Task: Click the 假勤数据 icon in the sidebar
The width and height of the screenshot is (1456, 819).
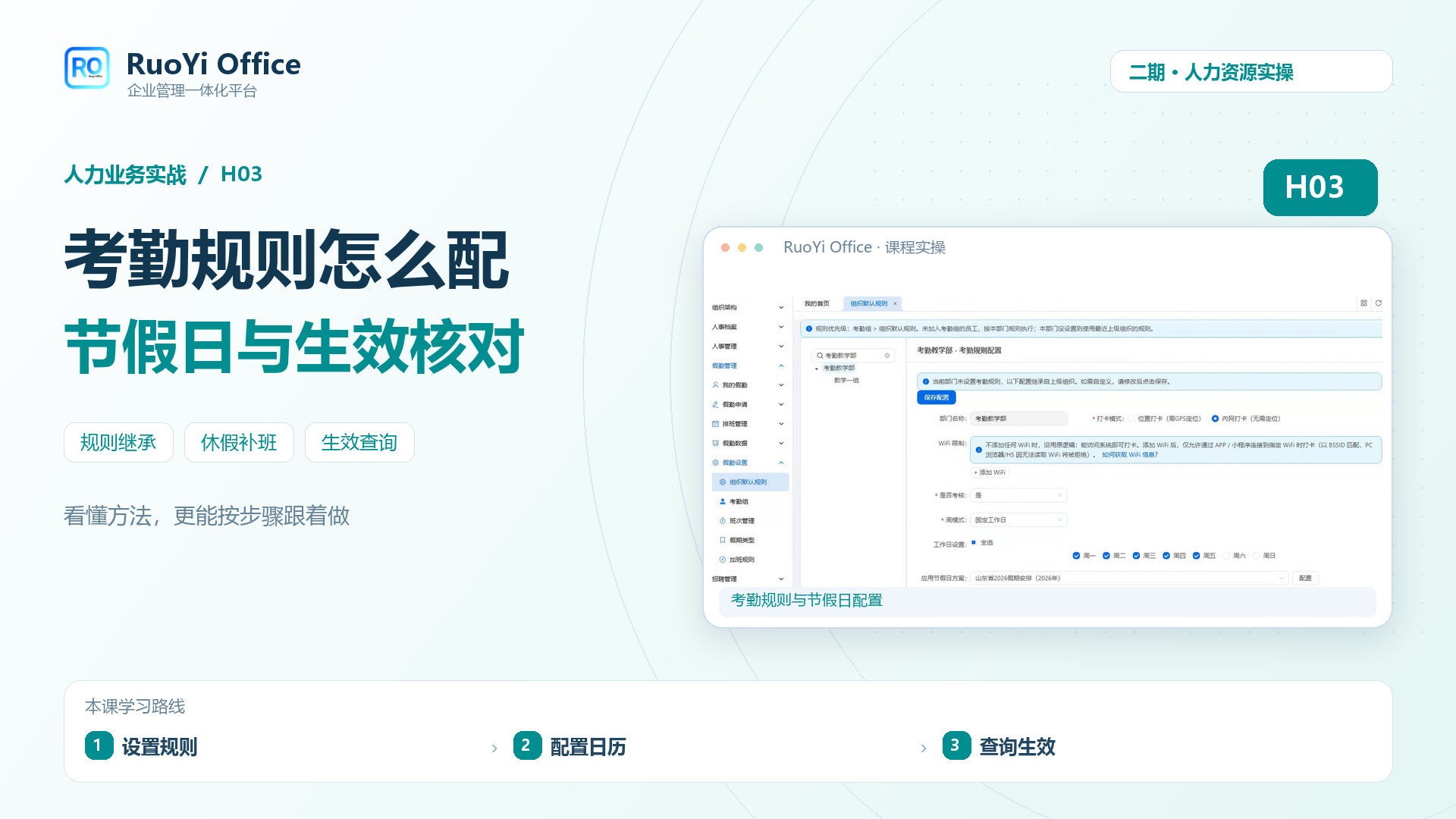Action: click(x=715, y=444)
